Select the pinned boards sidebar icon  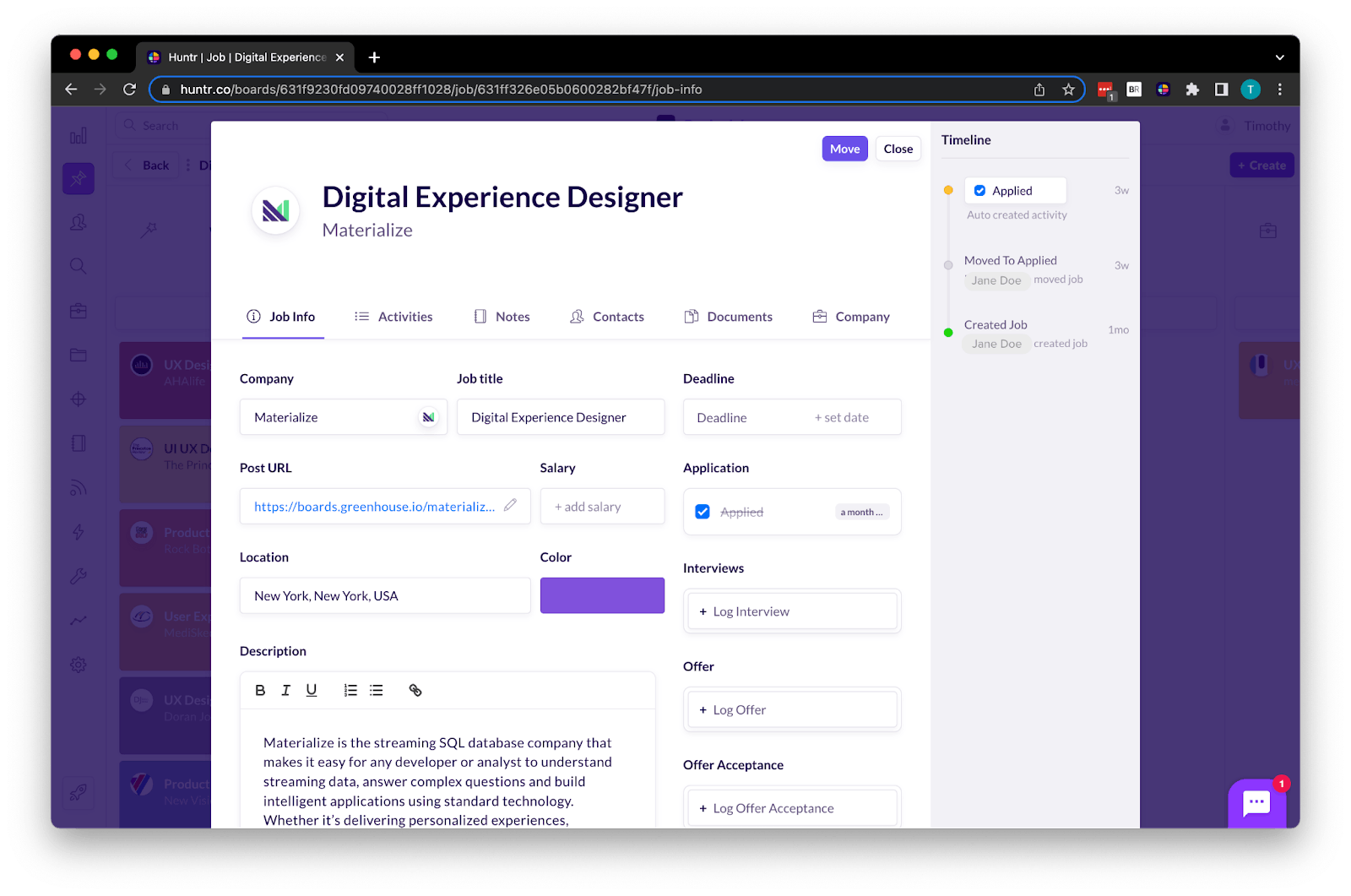point(79,178)
